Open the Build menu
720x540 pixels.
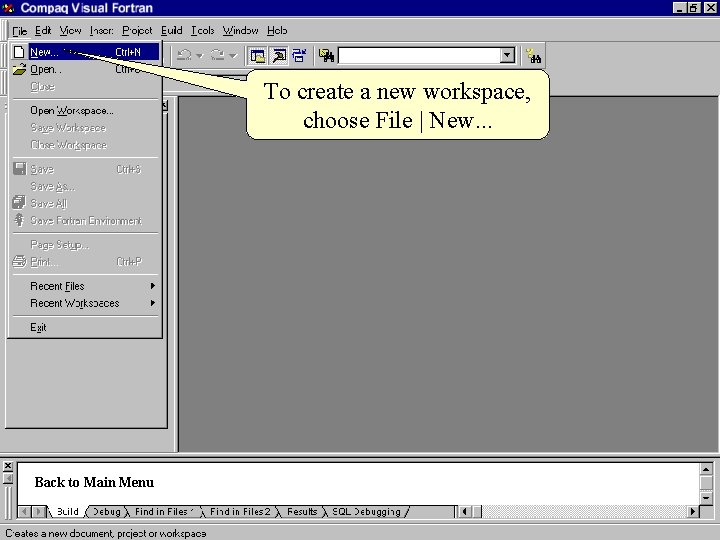(x=172, y=31)
